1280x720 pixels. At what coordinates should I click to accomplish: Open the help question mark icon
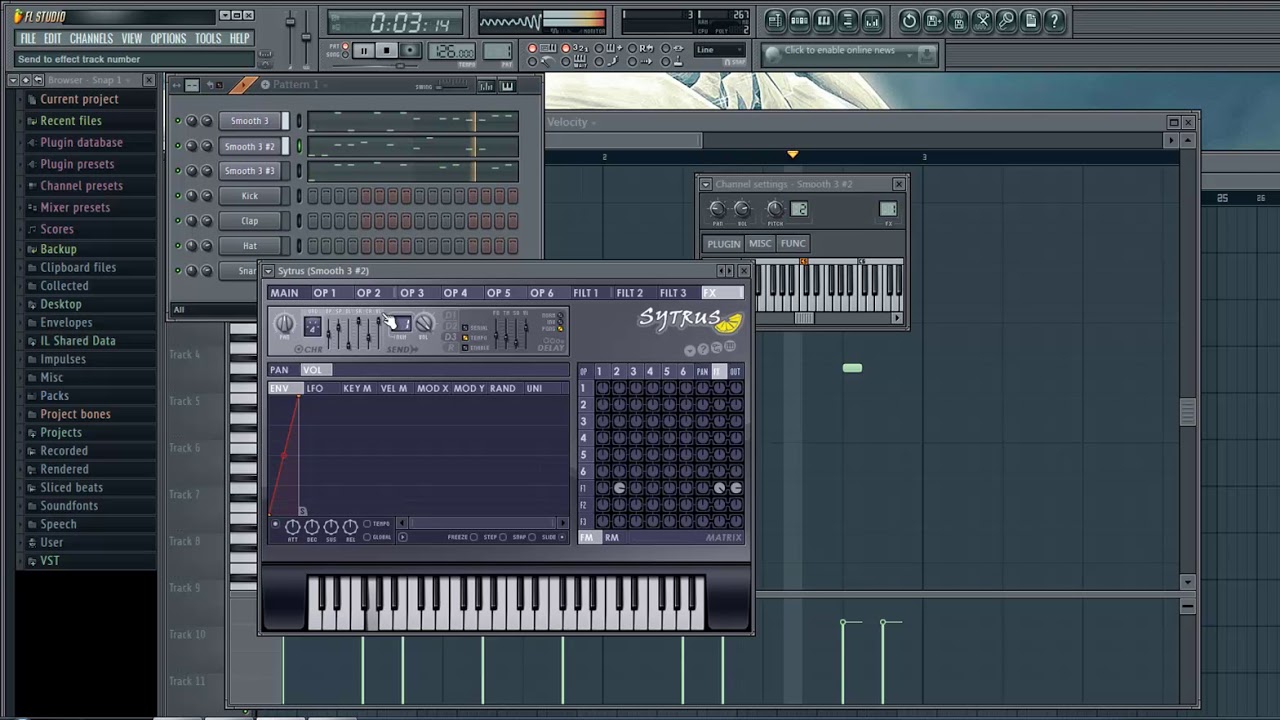[x=1054, y=20]
